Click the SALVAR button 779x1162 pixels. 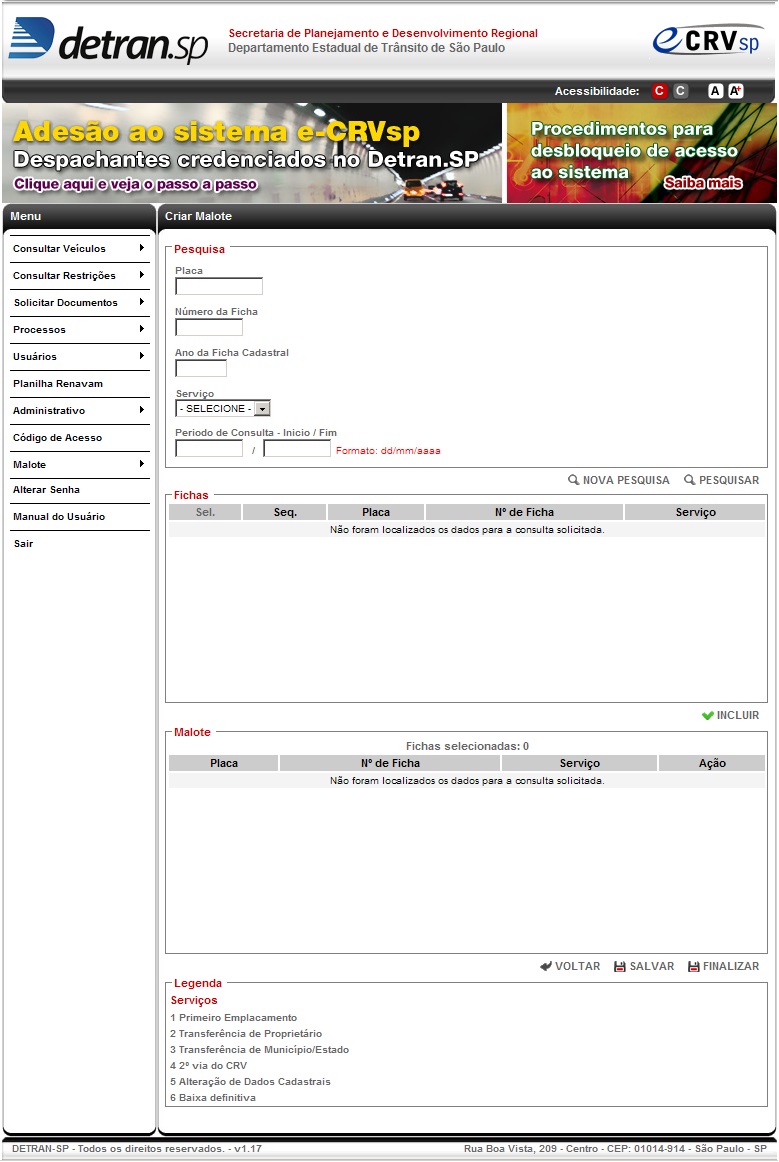pos(644,966)
